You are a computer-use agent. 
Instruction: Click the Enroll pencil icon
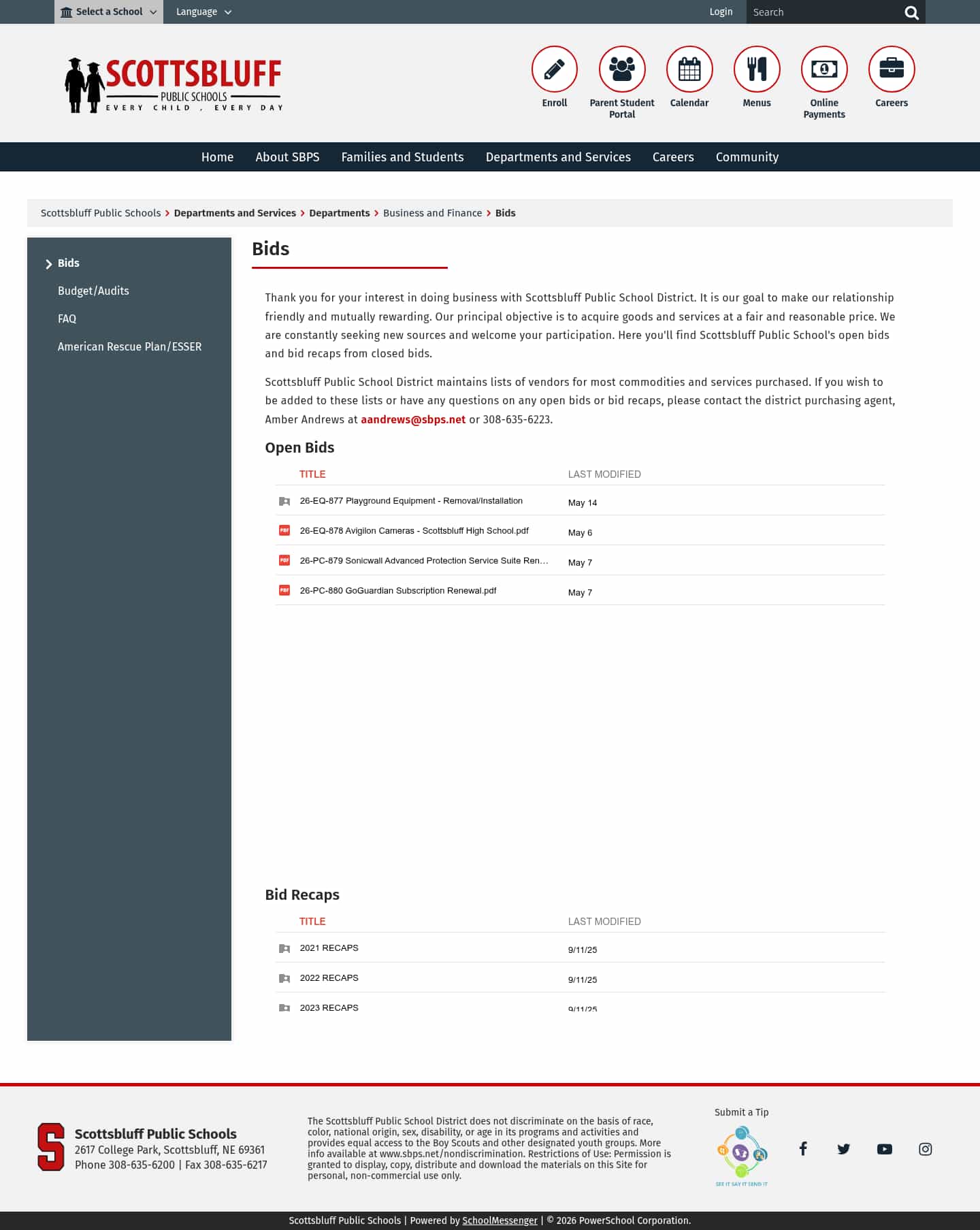(554, 69)
